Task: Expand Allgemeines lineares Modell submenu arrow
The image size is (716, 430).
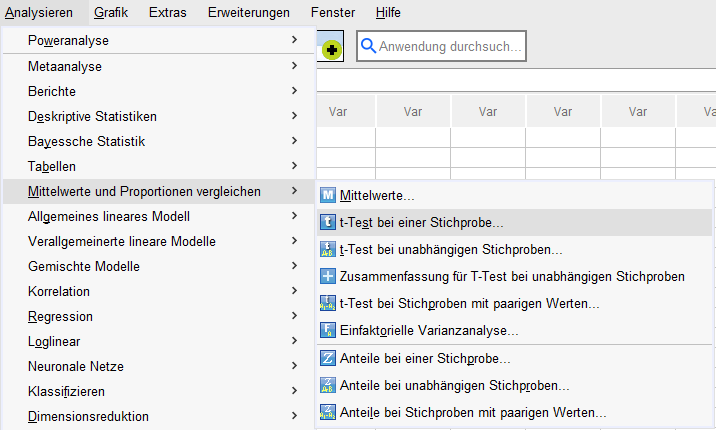Action: pos(295,215)
